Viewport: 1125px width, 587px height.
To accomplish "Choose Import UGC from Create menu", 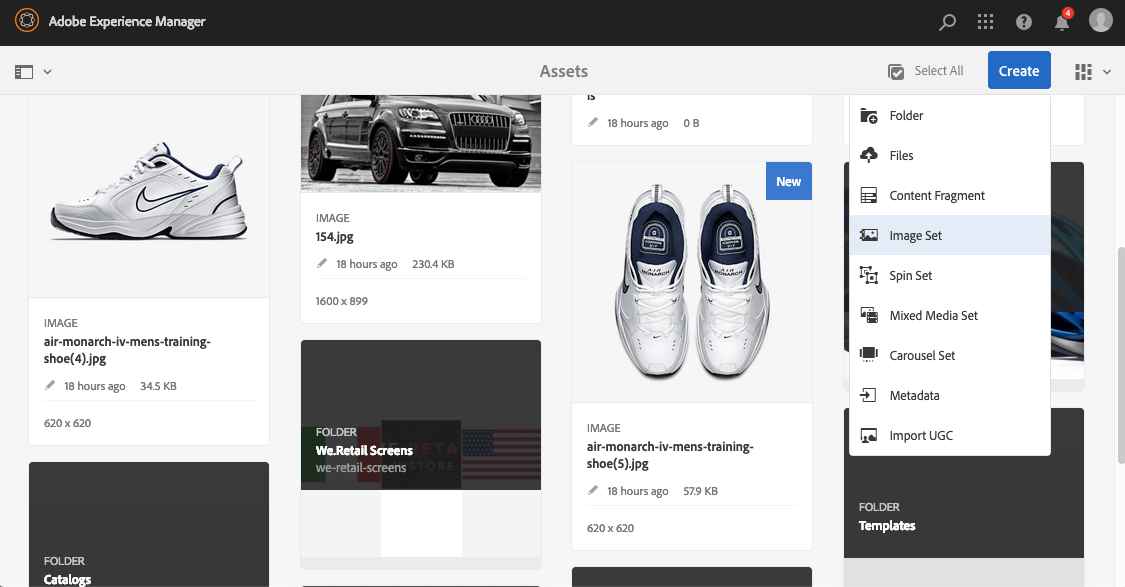I will coord(950,436).
